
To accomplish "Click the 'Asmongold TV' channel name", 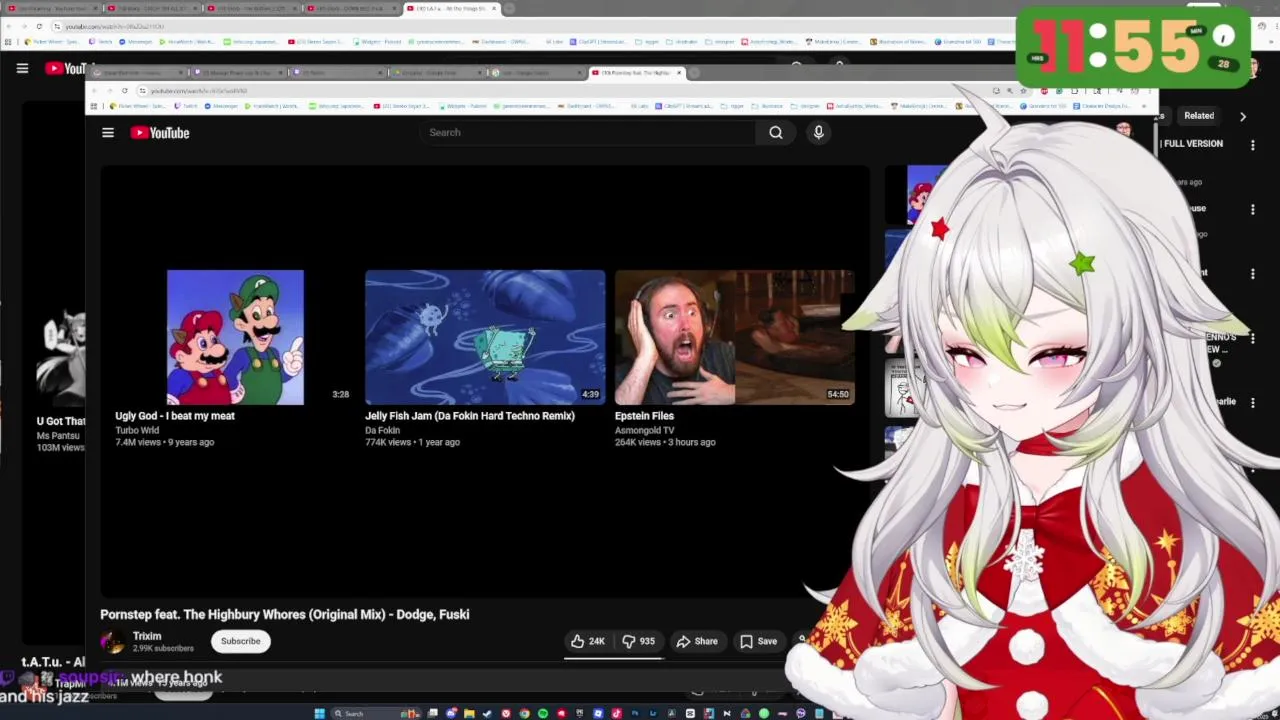I will 644,430.
